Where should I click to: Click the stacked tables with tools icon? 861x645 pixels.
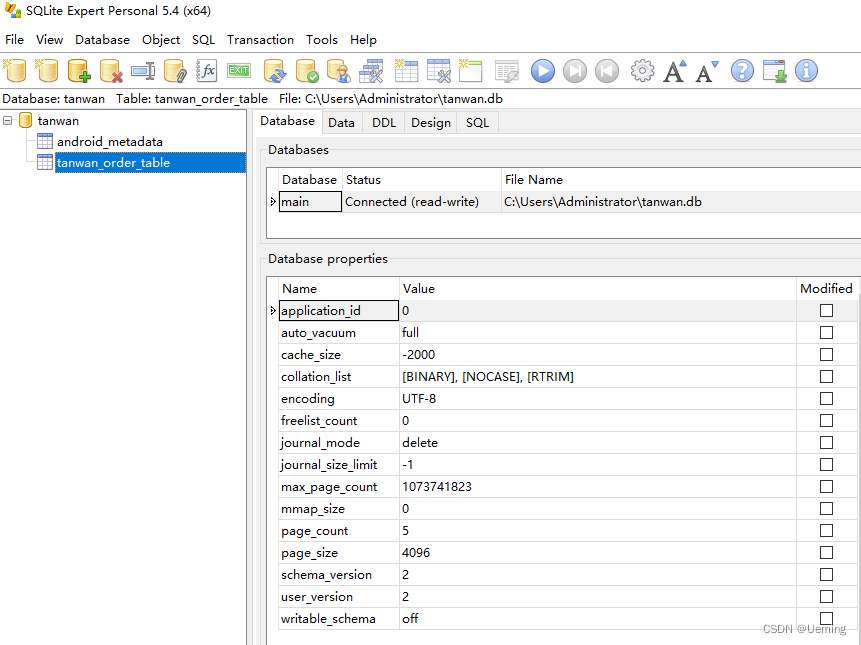tap(371, 71)
